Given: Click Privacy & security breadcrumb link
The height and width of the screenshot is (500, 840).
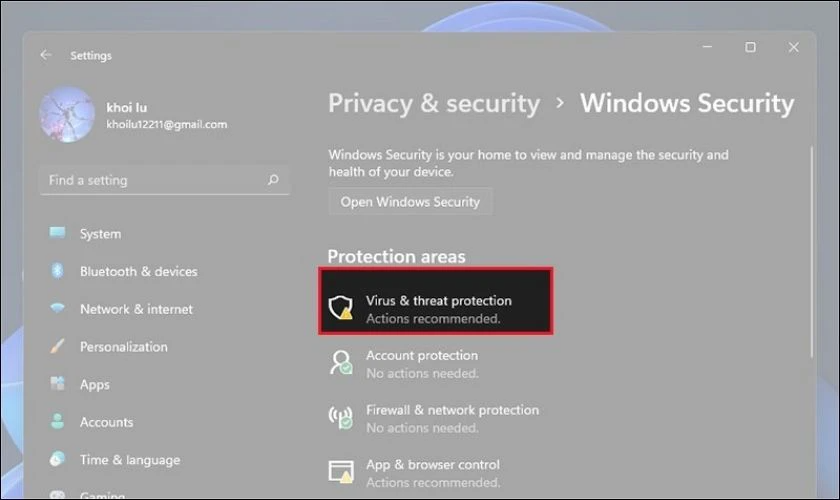Looking at the screenshot, I should (434, 103).
